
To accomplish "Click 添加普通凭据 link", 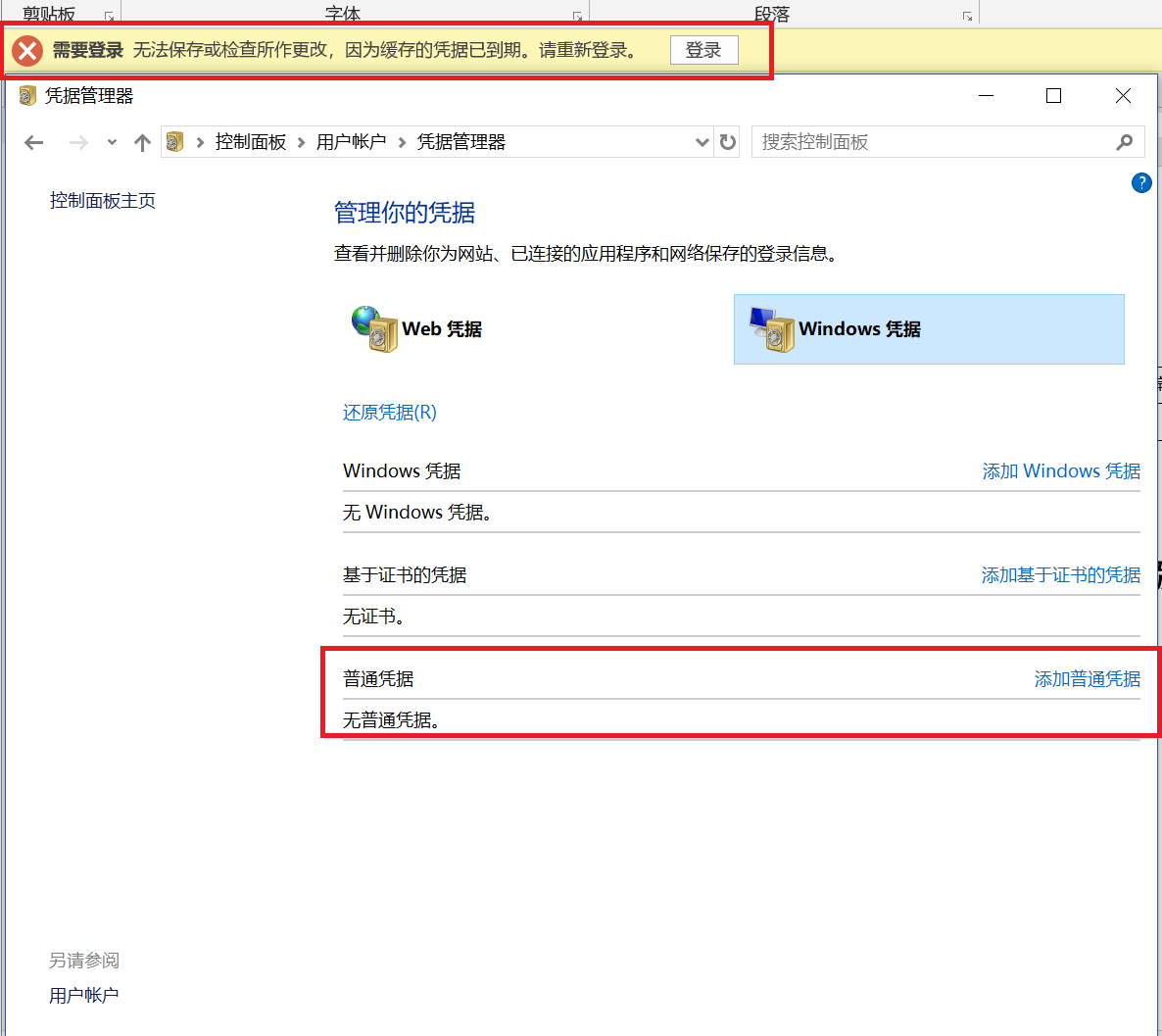I will (1088, 678).
